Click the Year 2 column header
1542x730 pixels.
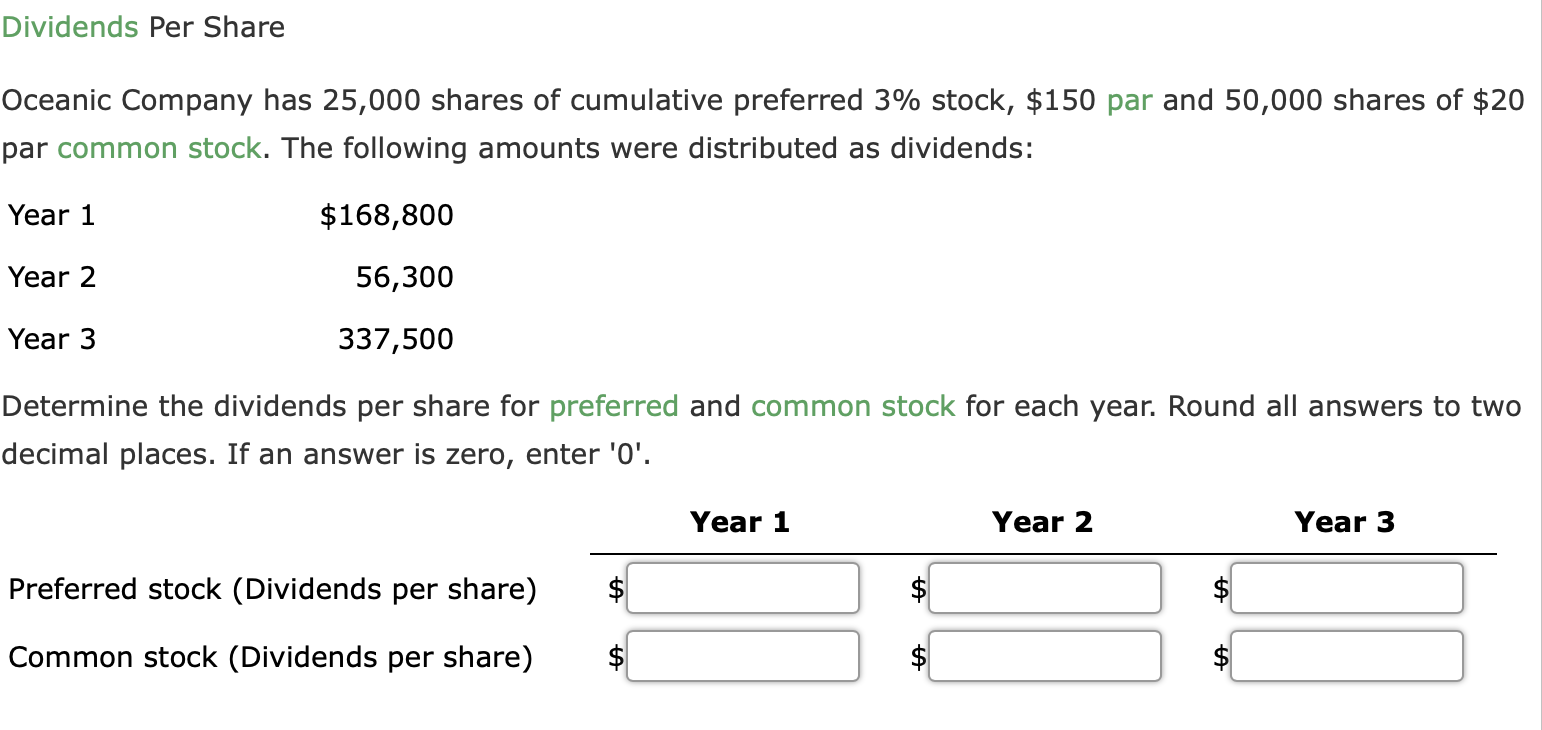[x=1042, y=521]
